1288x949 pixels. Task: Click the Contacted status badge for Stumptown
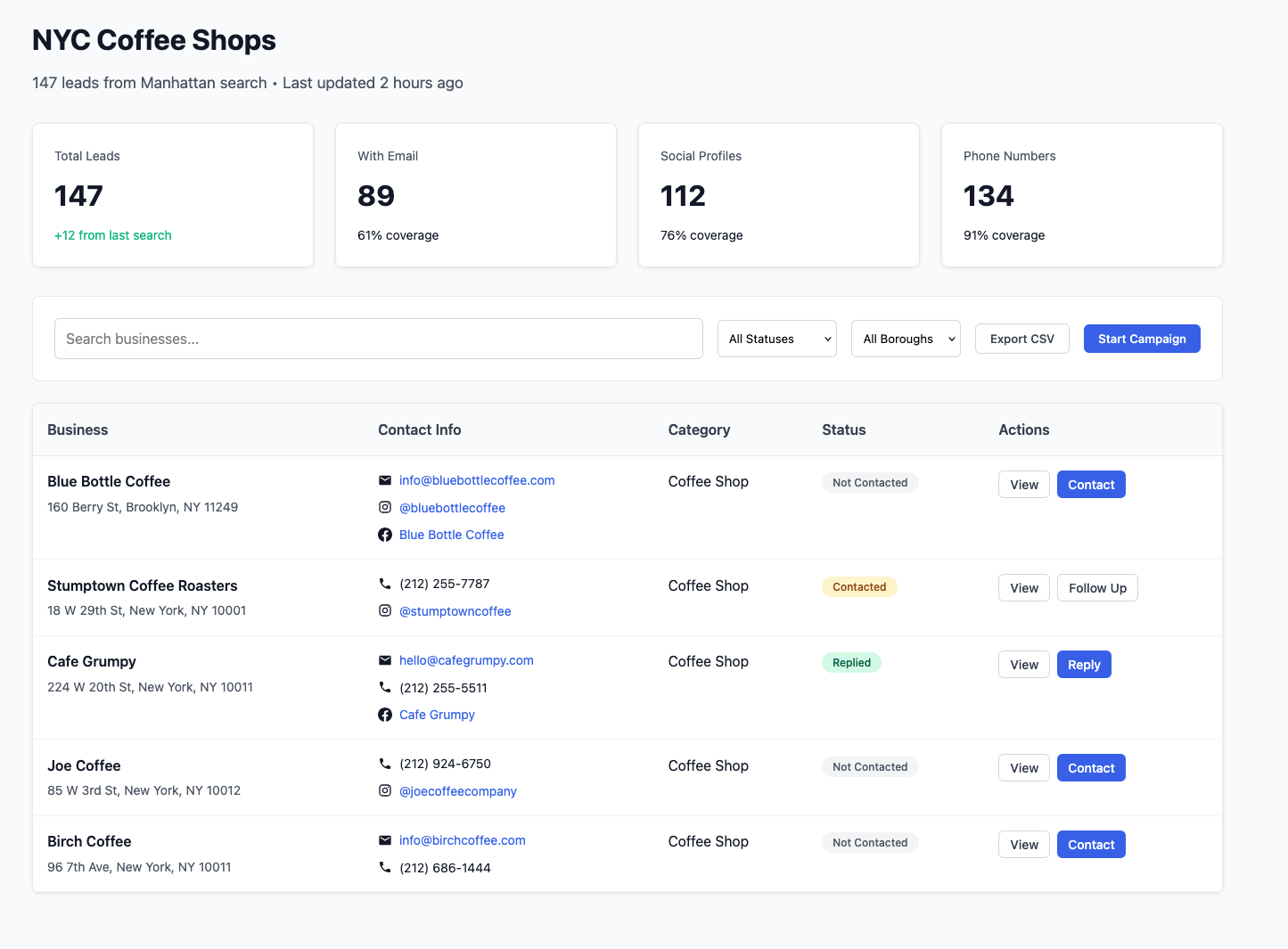point(859,586)
